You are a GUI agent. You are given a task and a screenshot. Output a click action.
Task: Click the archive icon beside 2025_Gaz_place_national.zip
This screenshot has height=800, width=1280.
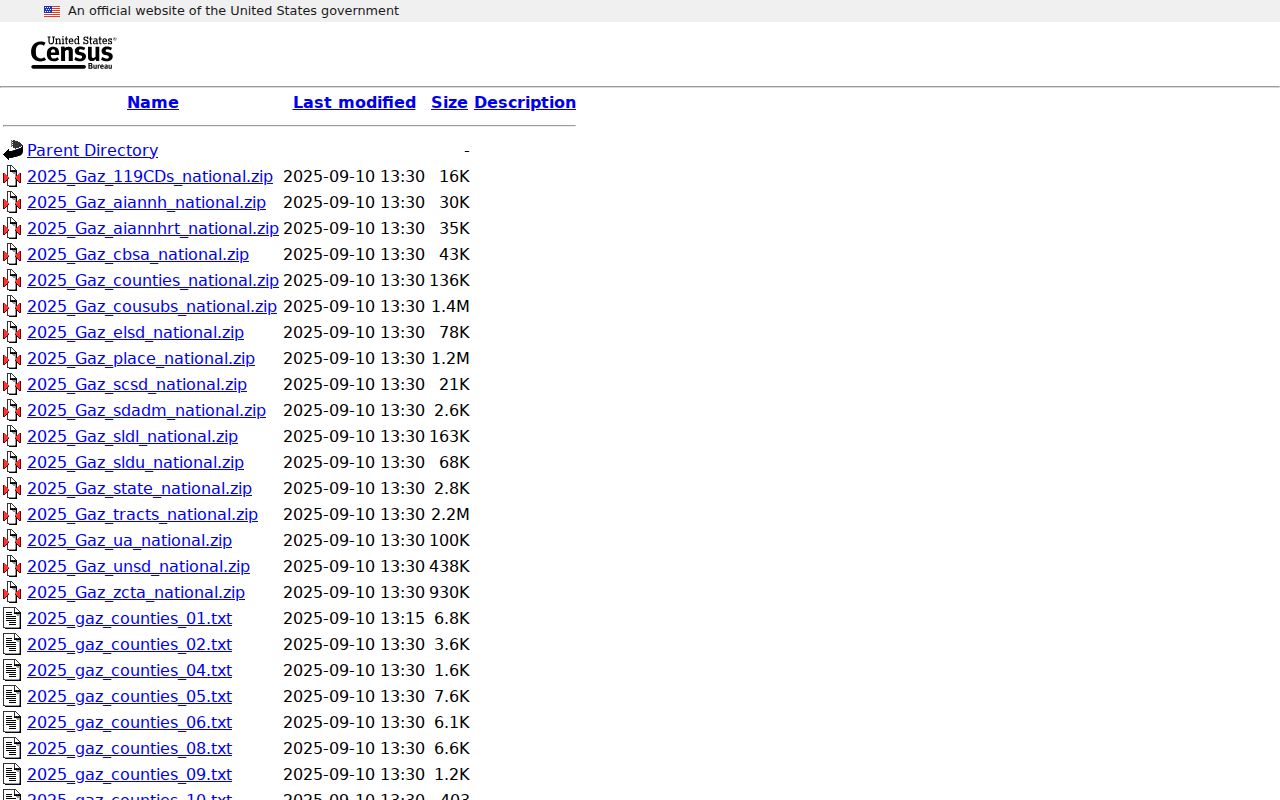[13, 358]
